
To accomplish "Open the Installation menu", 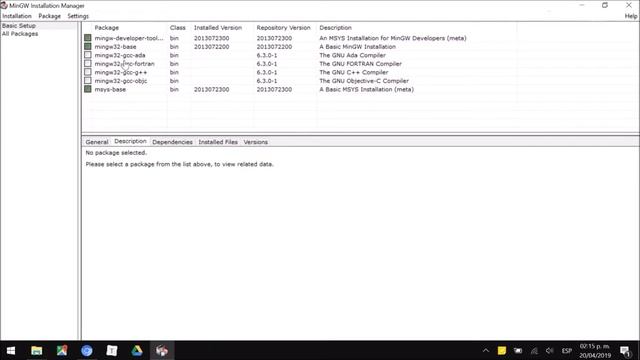I will pyautogui.click(x=17, y=16).
